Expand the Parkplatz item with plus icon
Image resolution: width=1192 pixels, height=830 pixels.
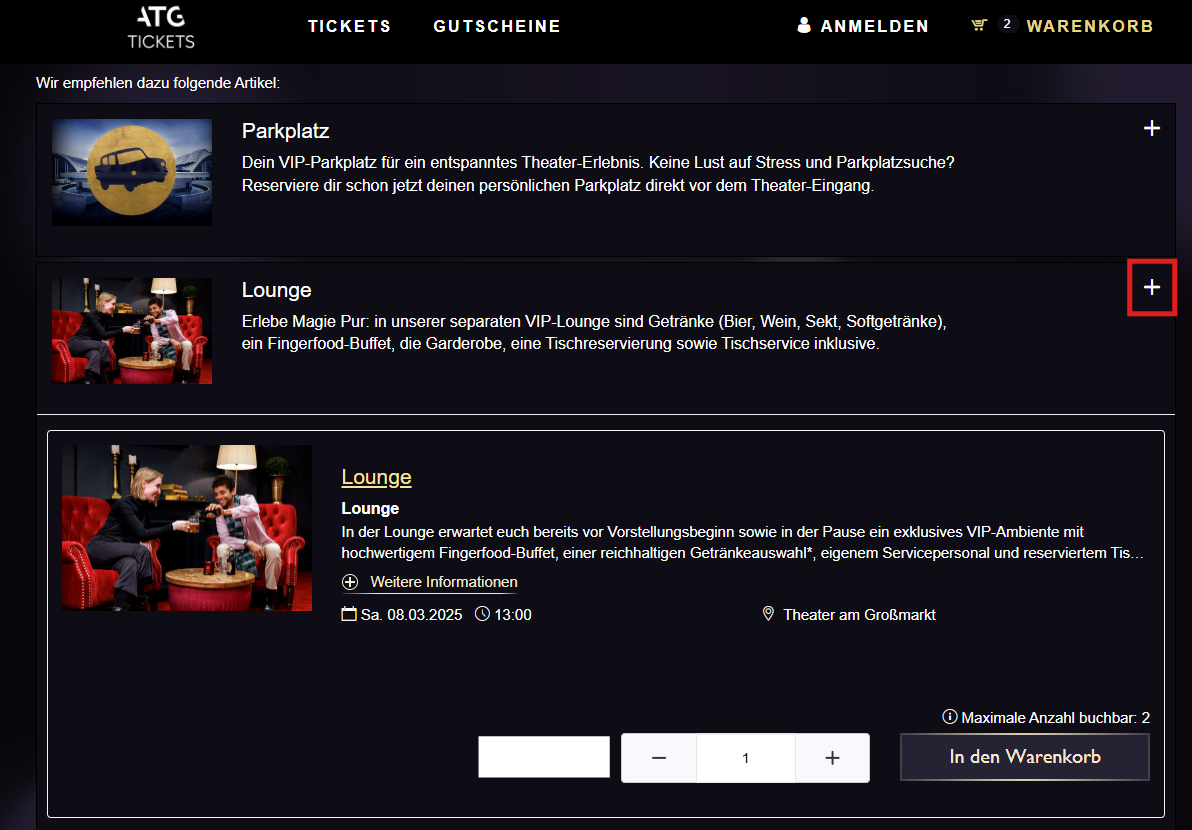tap(1152, 128)
